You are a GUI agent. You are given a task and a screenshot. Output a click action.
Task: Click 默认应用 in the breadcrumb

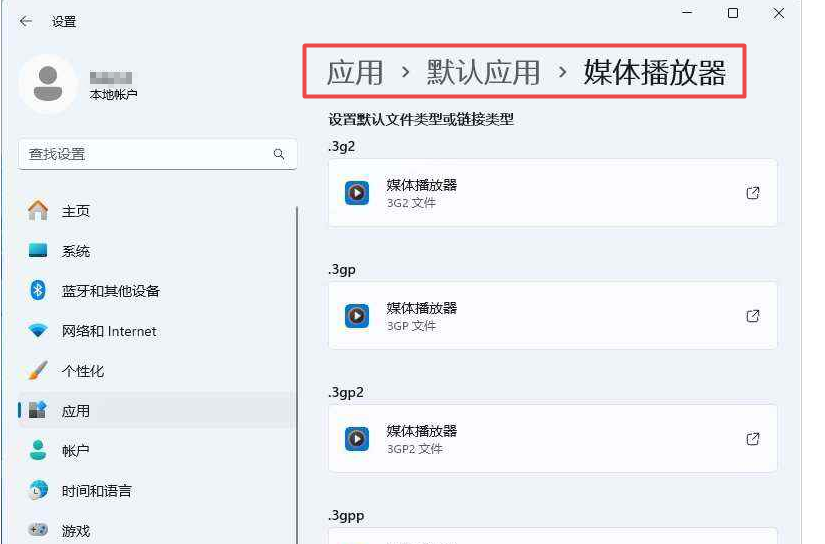tap(483, 72)
